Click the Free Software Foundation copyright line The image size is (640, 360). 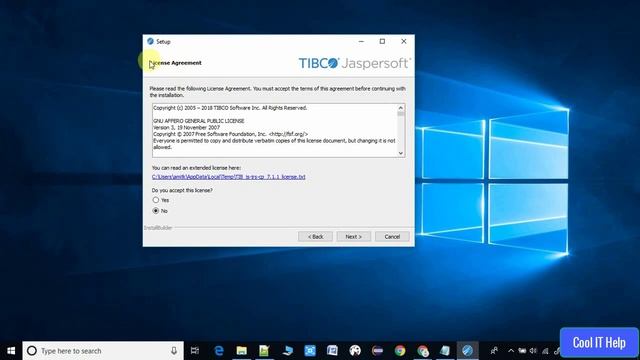coord(231,134)
